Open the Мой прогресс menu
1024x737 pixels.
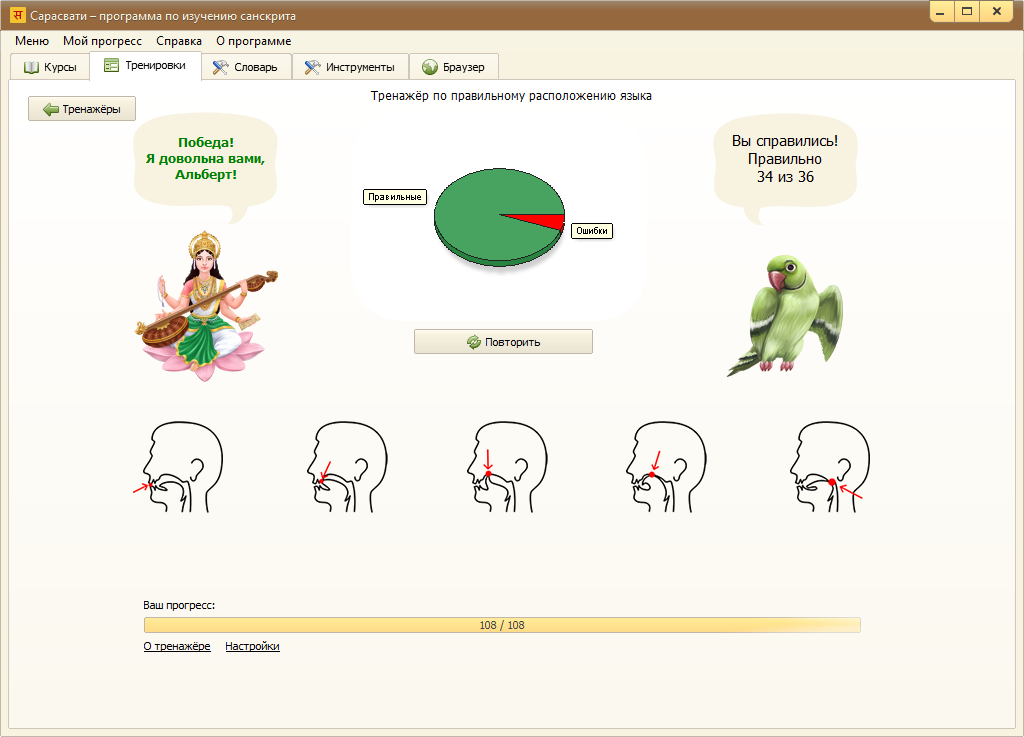102,41
